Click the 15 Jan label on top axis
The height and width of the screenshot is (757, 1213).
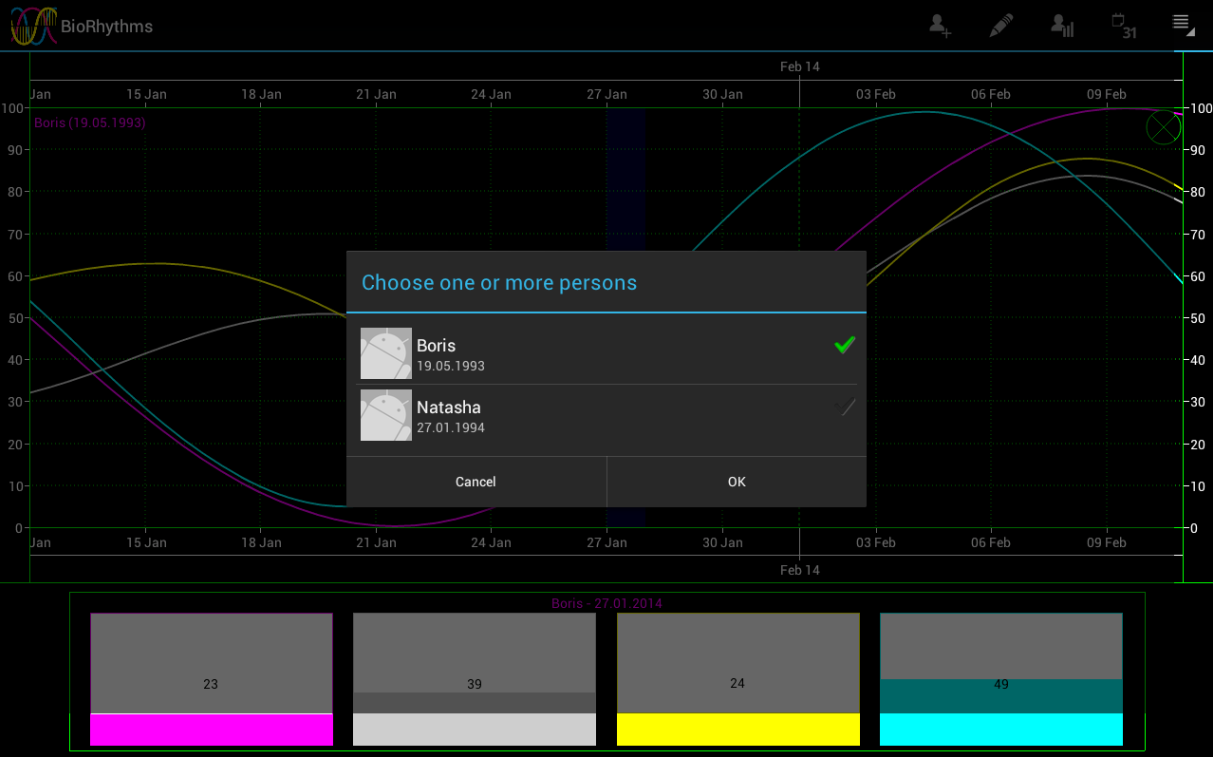coord(147,94)
